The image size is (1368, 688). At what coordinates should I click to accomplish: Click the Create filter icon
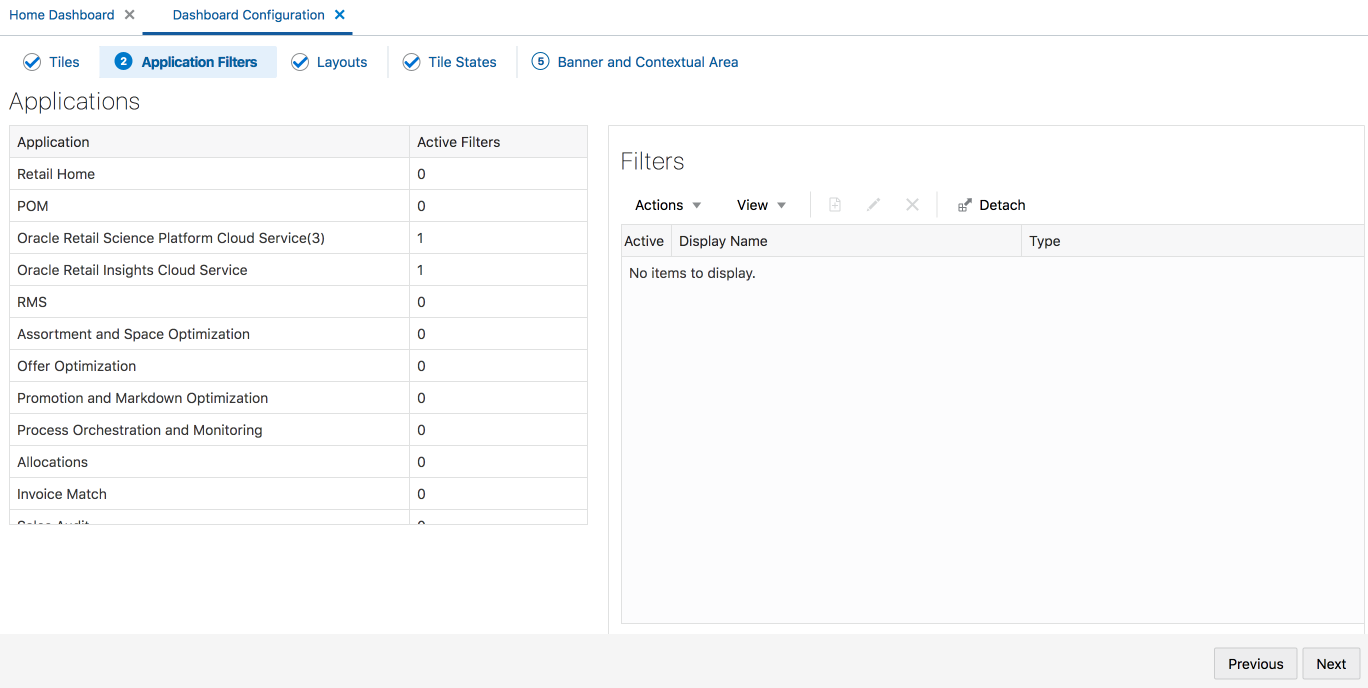[834, 204]
